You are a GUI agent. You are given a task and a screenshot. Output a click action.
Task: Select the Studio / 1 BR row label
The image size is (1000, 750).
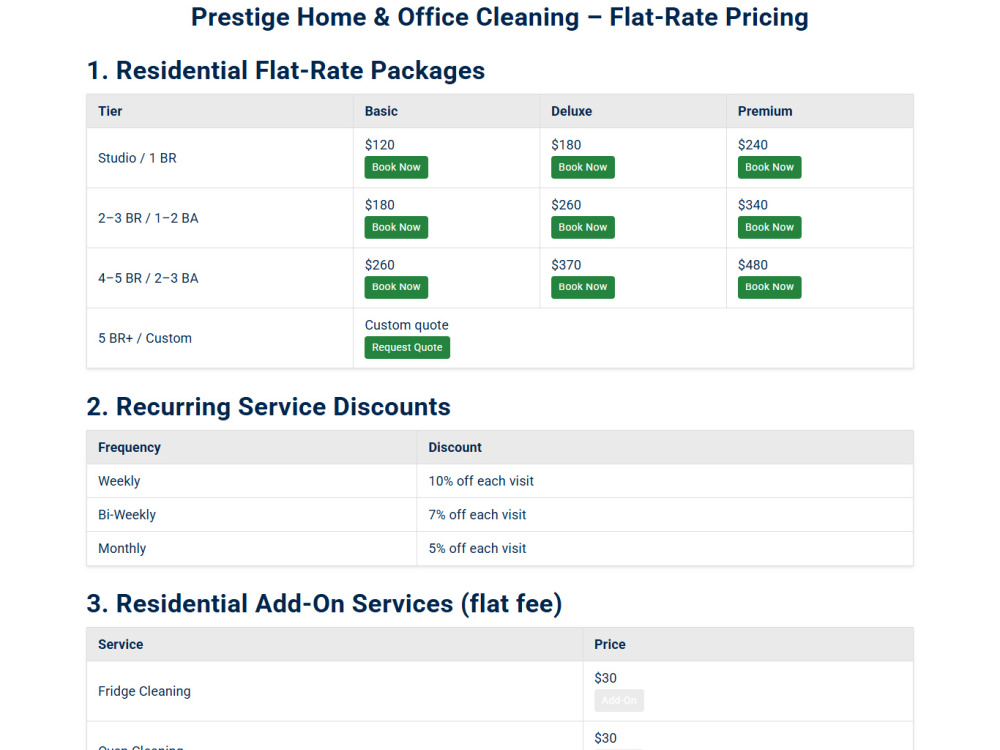[137, 158]
